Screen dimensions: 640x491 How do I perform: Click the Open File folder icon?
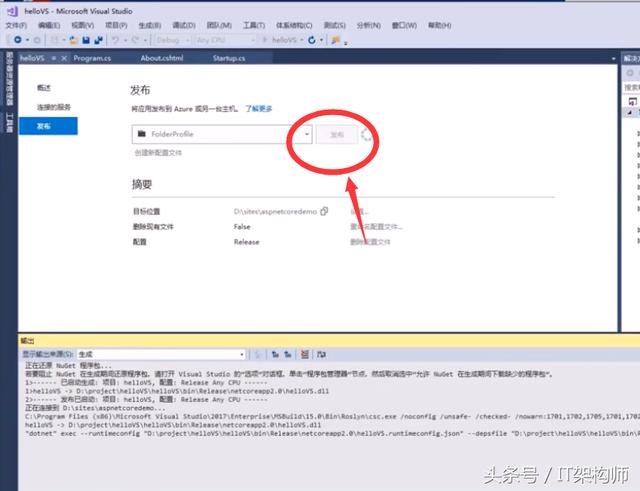[74, 40]
